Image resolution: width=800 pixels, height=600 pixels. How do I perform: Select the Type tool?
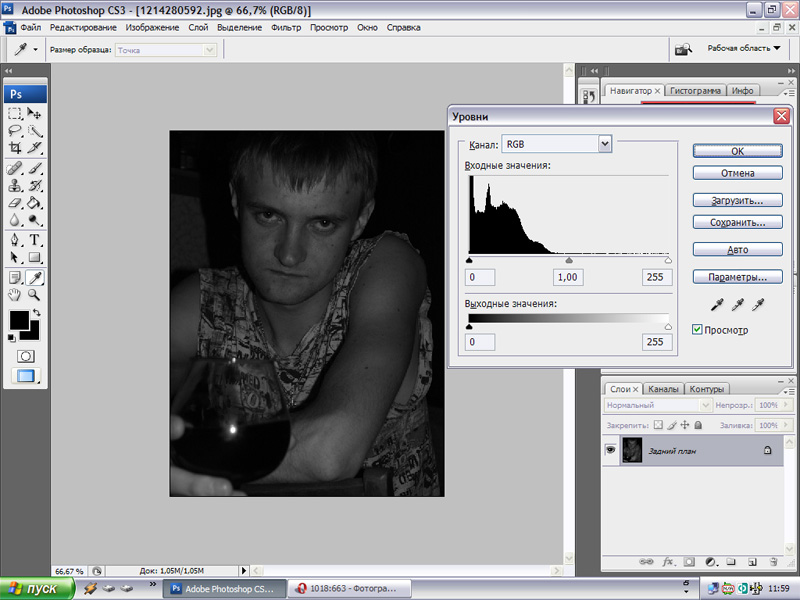pos(34,239)
